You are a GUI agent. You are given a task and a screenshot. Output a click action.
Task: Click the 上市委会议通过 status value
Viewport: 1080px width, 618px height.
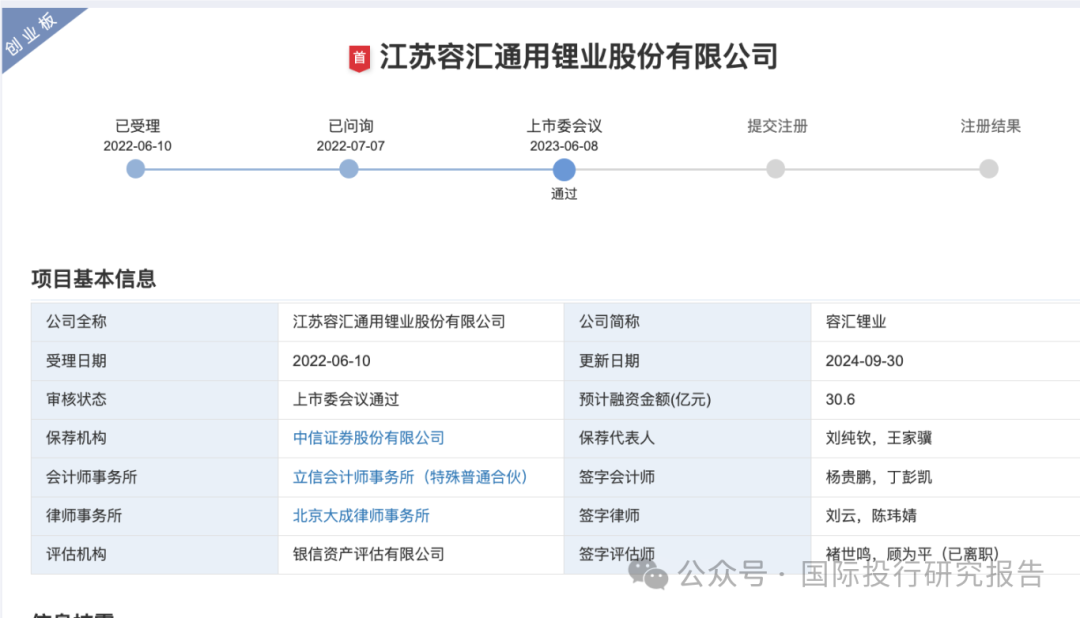click(x=346, y=400)
